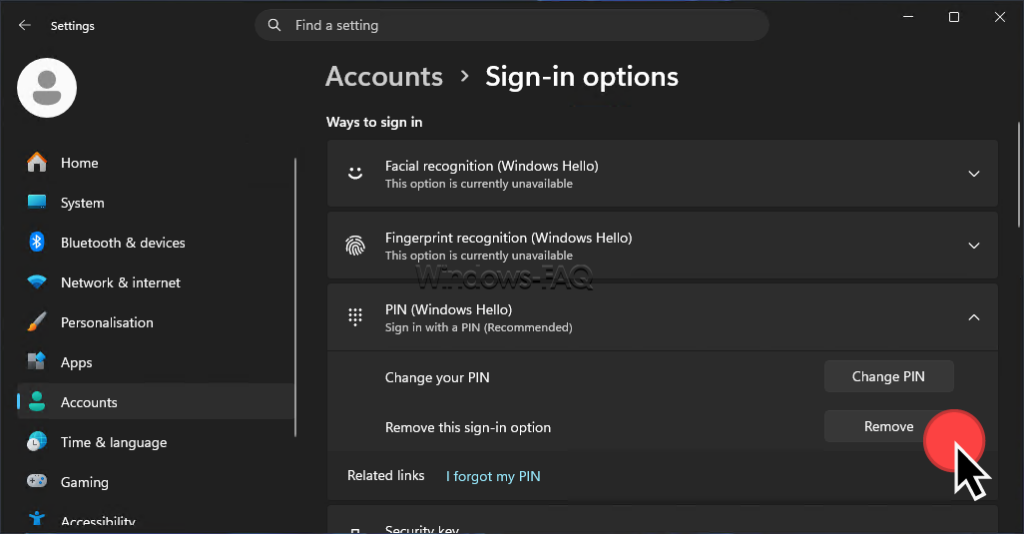Click Remove this sign-in option label
This screenshot has height=534, width=1024.
468,427
